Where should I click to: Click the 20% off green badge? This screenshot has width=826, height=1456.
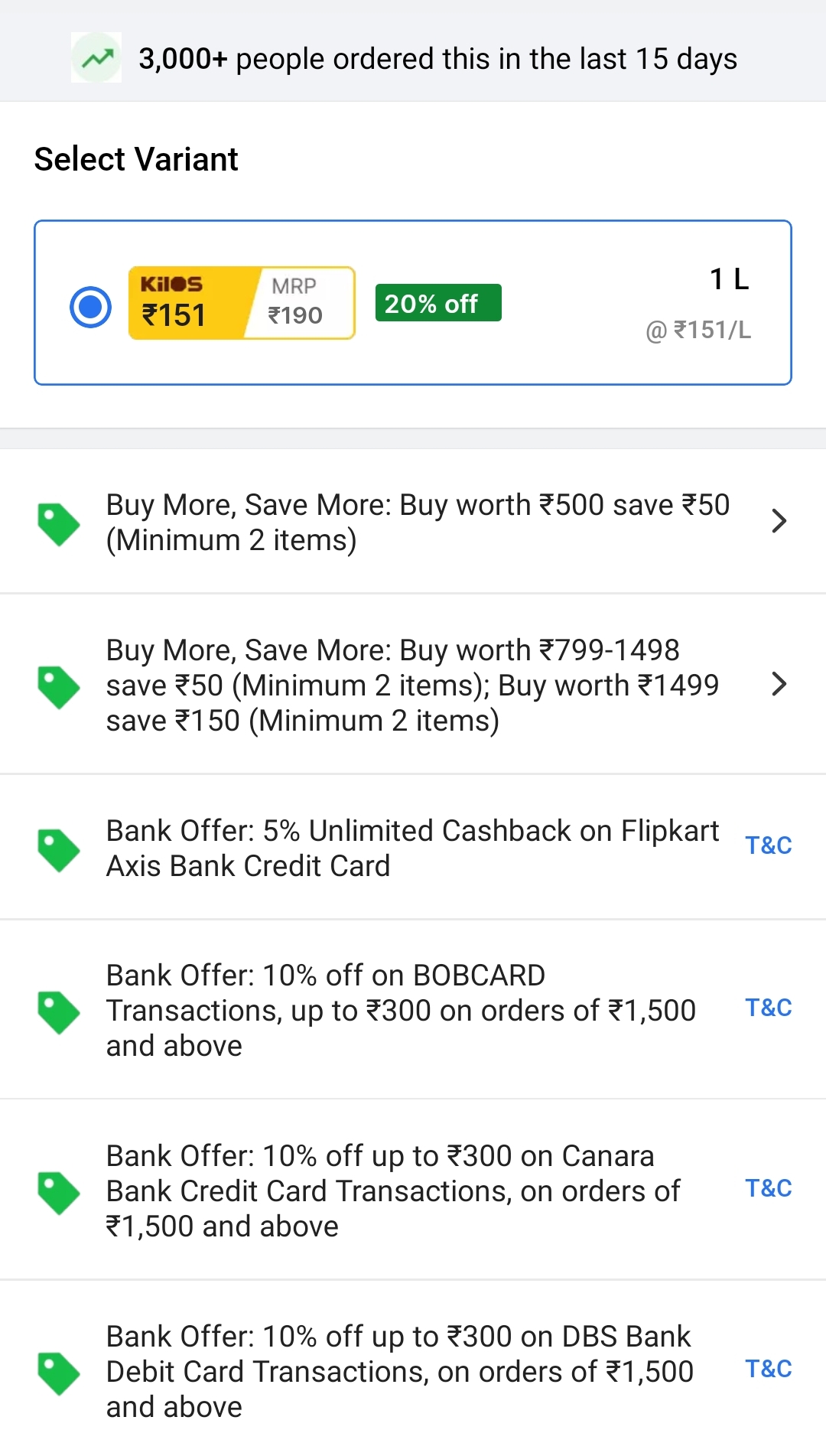point(437,303)
